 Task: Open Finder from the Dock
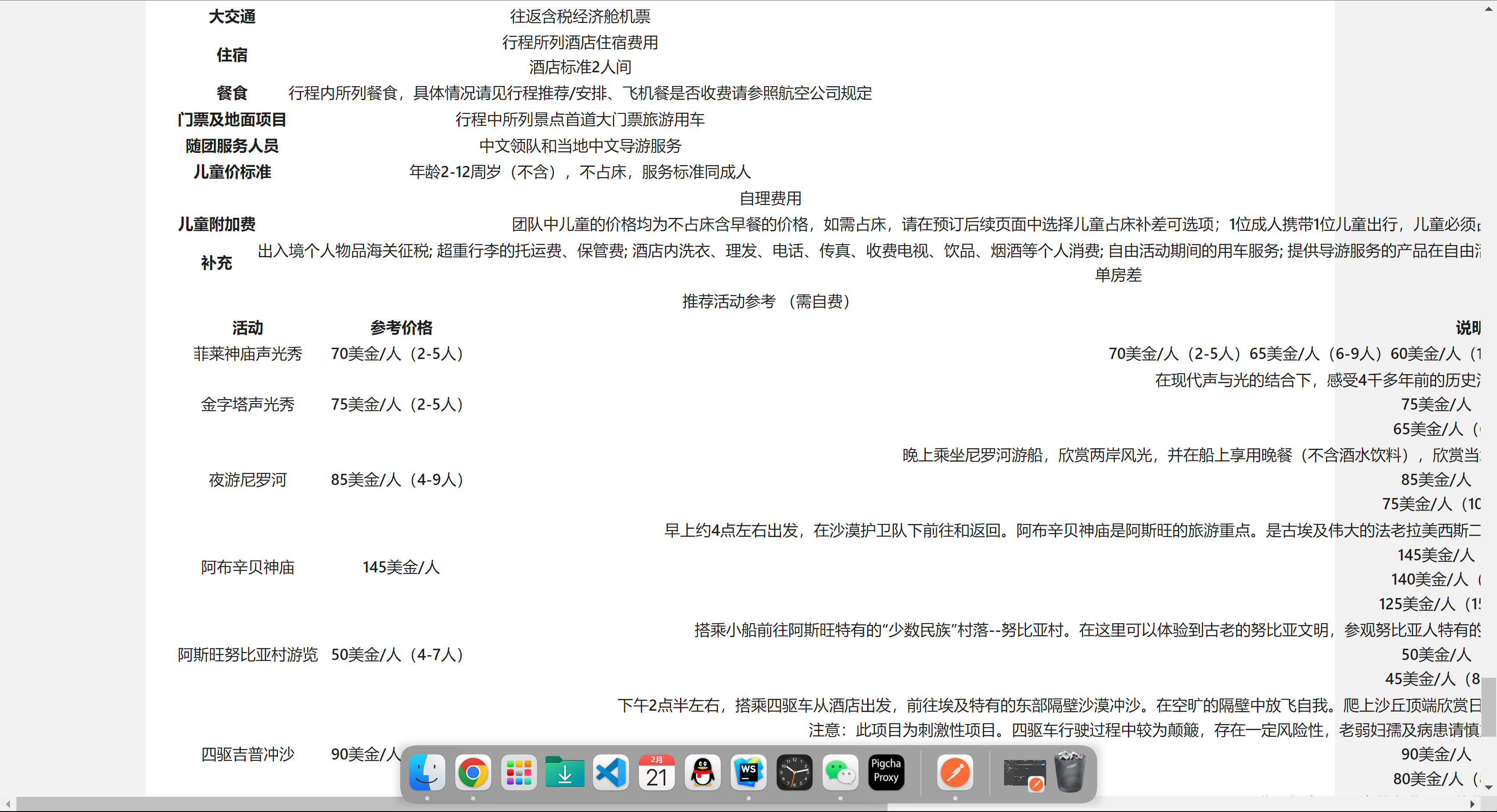(x=427, y=772)
